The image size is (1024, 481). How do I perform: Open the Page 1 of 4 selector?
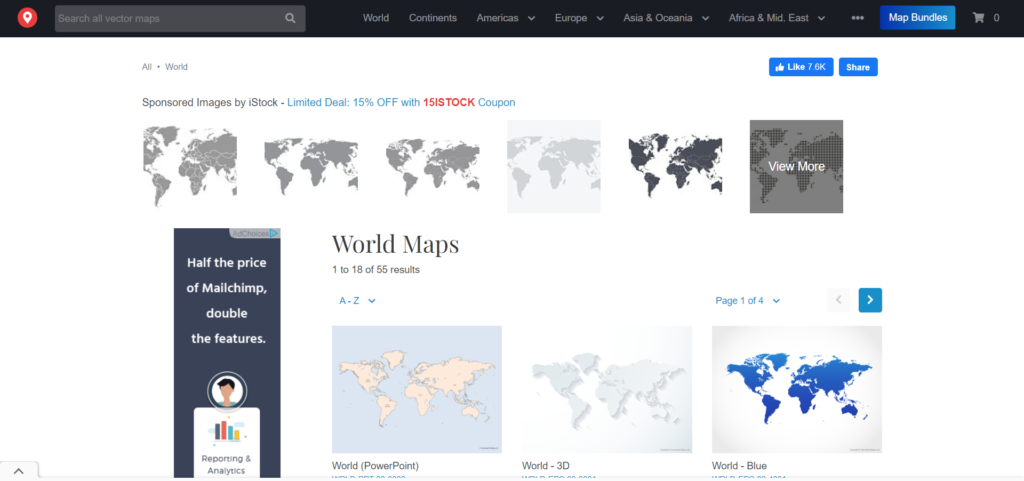click(747, 300)
